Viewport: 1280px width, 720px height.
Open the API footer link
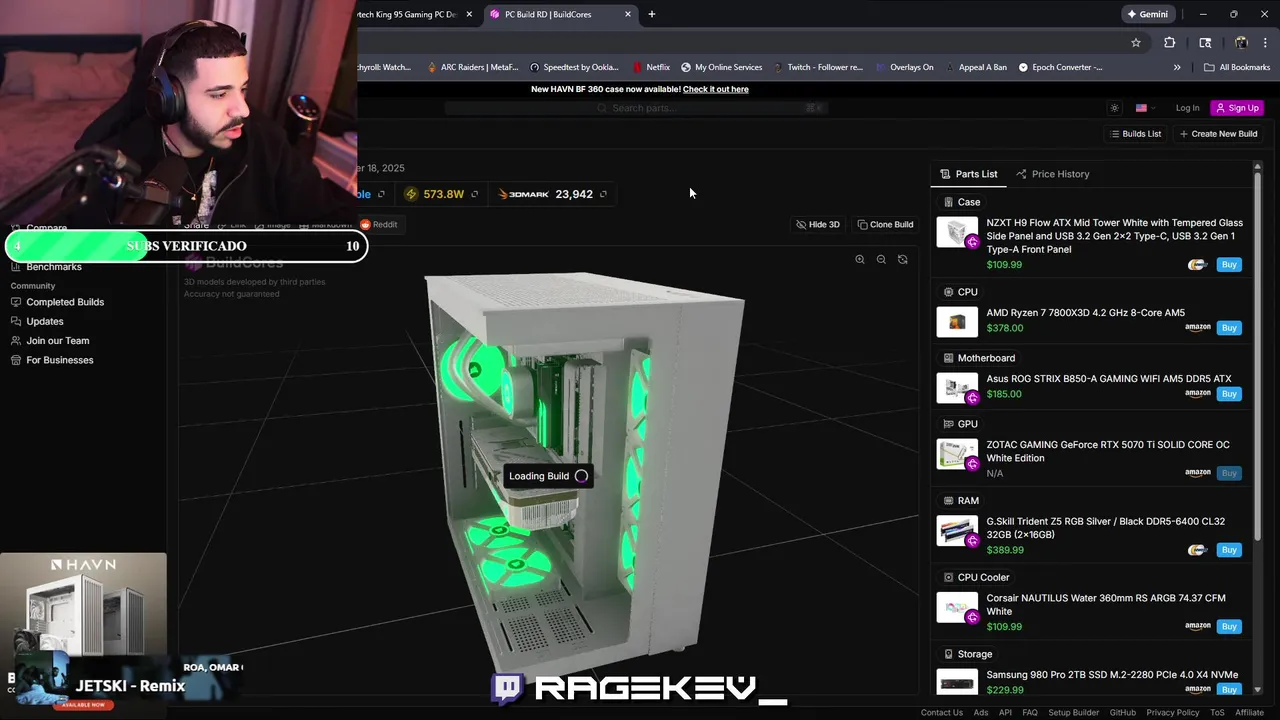(1005, 713)
